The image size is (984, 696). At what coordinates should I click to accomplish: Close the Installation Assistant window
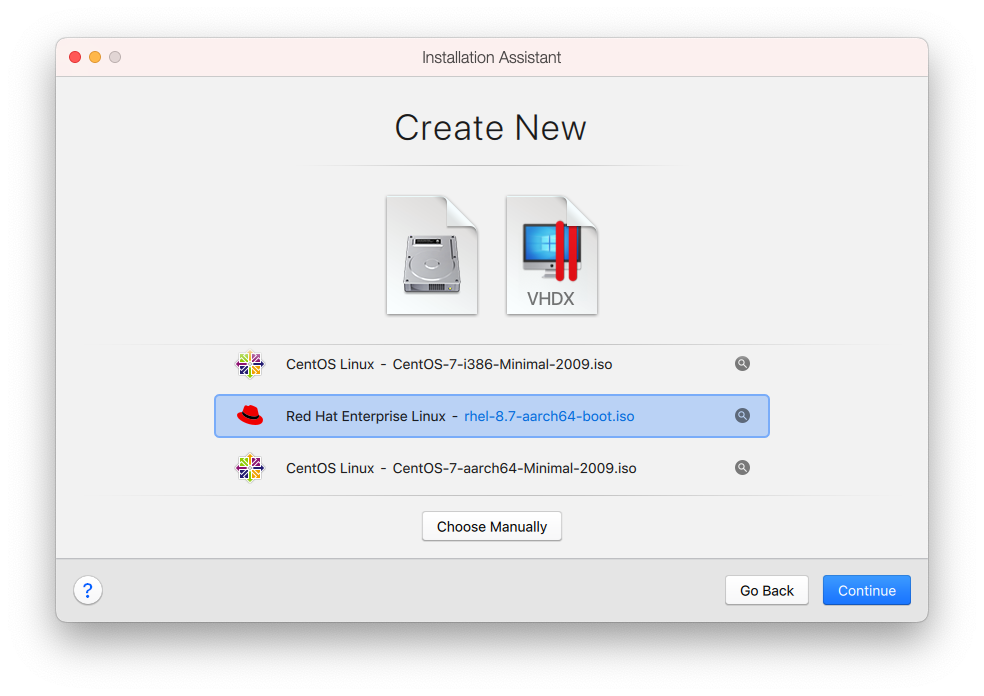pyautogui.click(x=75, y=57)
